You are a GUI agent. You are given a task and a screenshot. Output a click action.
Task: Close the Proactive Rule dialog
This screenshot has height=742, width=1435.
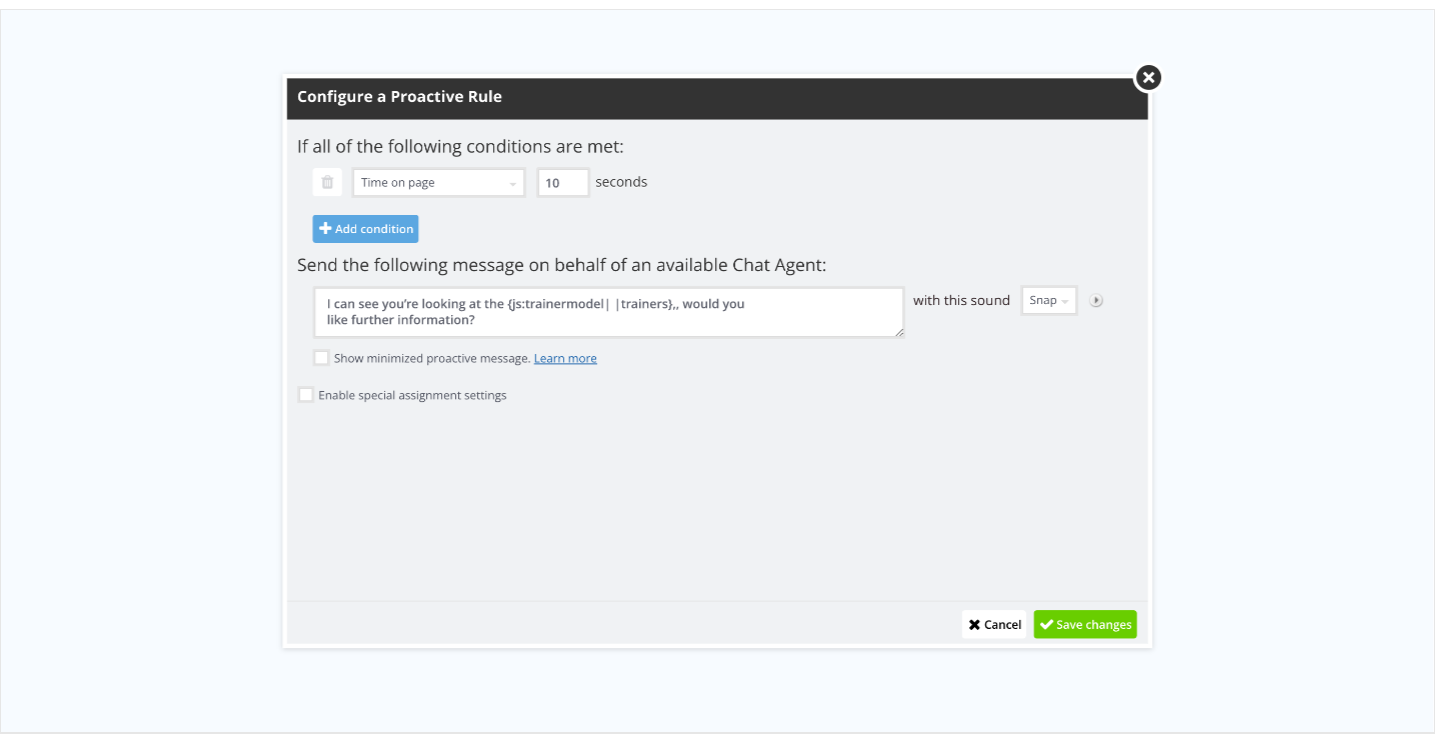[1148, 77]
